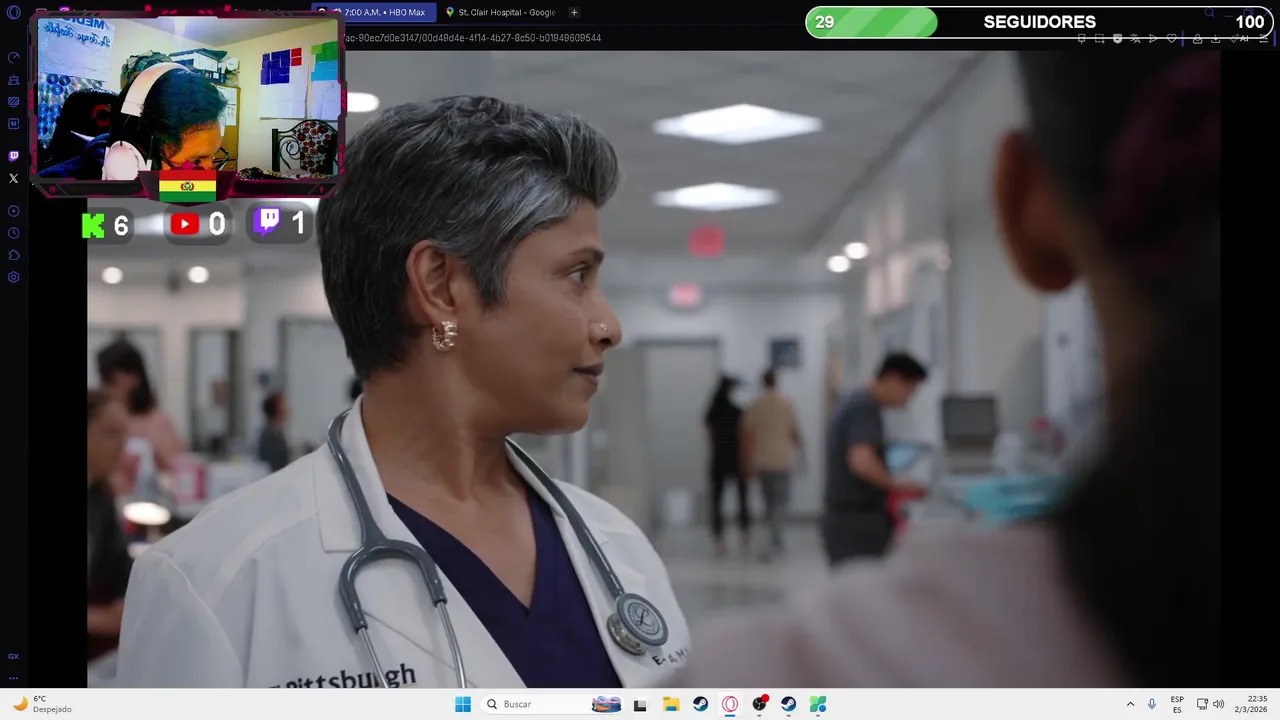Viewport: 1280px width, 720px height.
Task: Open the X (Twitter) sidebar panel
Action: click(13, 178)
